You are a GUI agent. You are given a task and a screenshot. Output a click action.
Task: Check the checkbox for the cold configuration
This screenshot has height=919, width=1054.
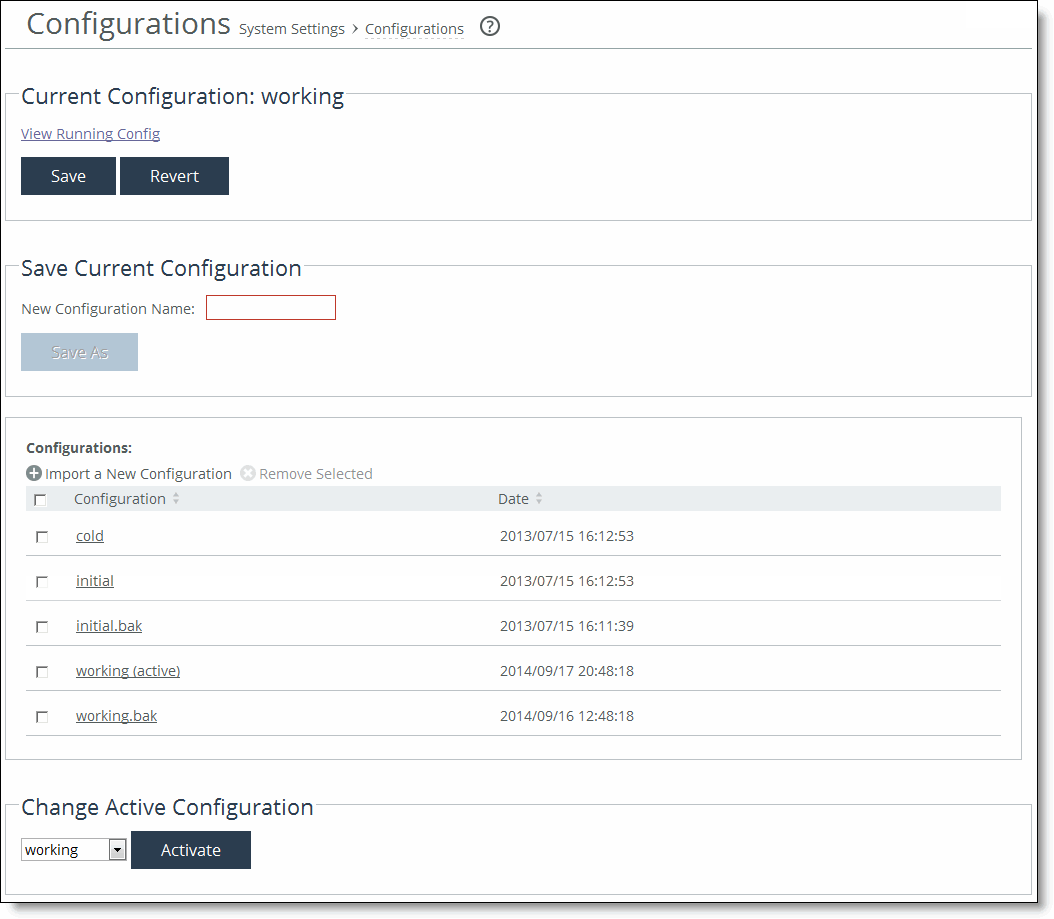(x=41, y=537)
